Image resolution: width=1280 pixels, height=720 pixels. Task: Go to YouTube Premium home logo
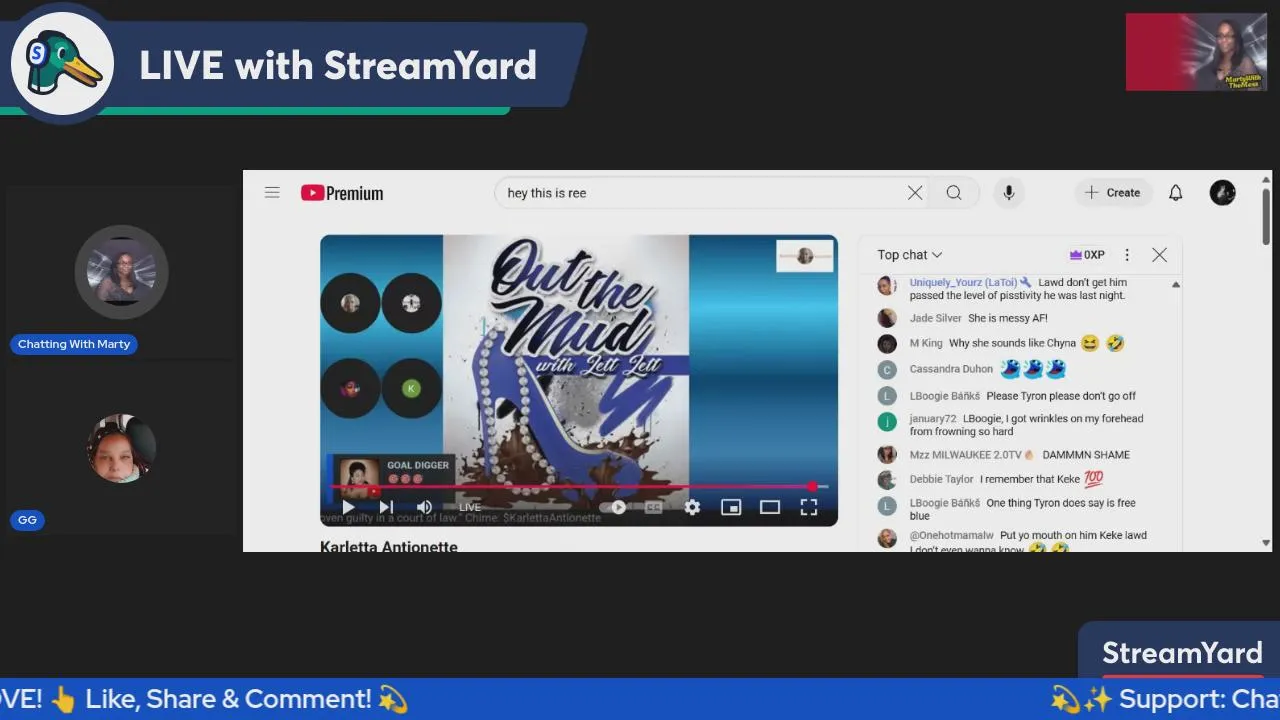[342, 193]
